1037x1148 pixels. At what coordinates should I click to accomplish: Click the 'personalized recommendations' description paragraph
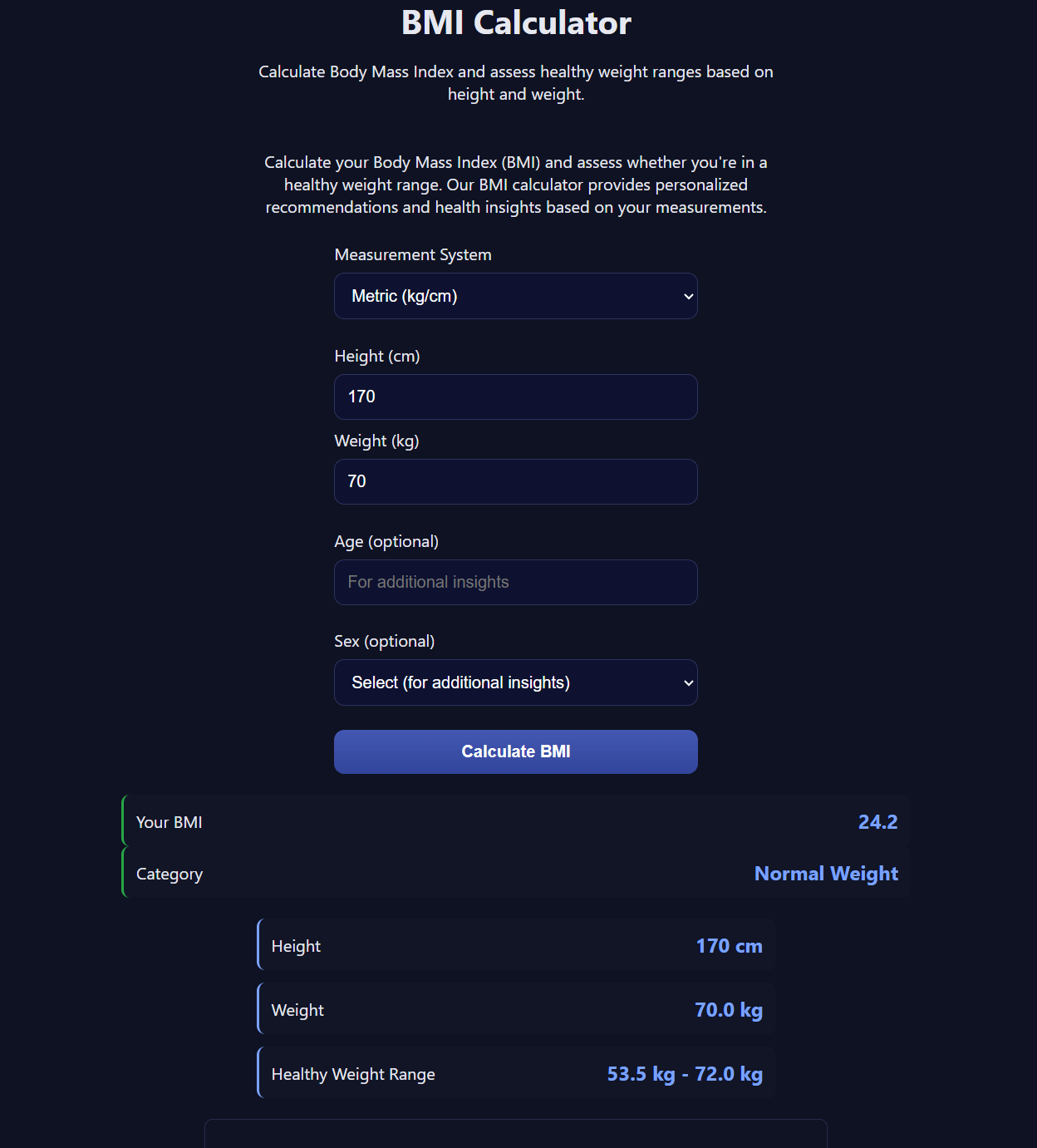click(x=515, y=185)
